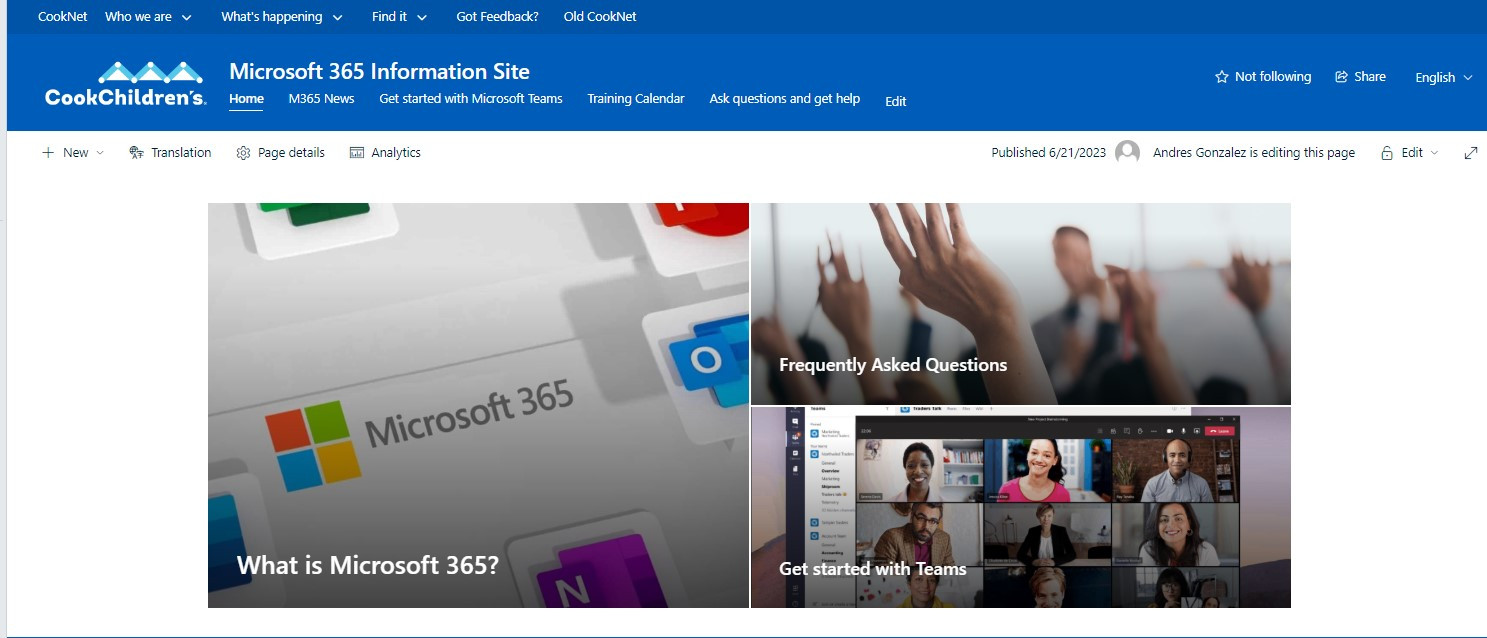Open Ask questions and get help tab
1487x638 pixels.
pos(785,99)
